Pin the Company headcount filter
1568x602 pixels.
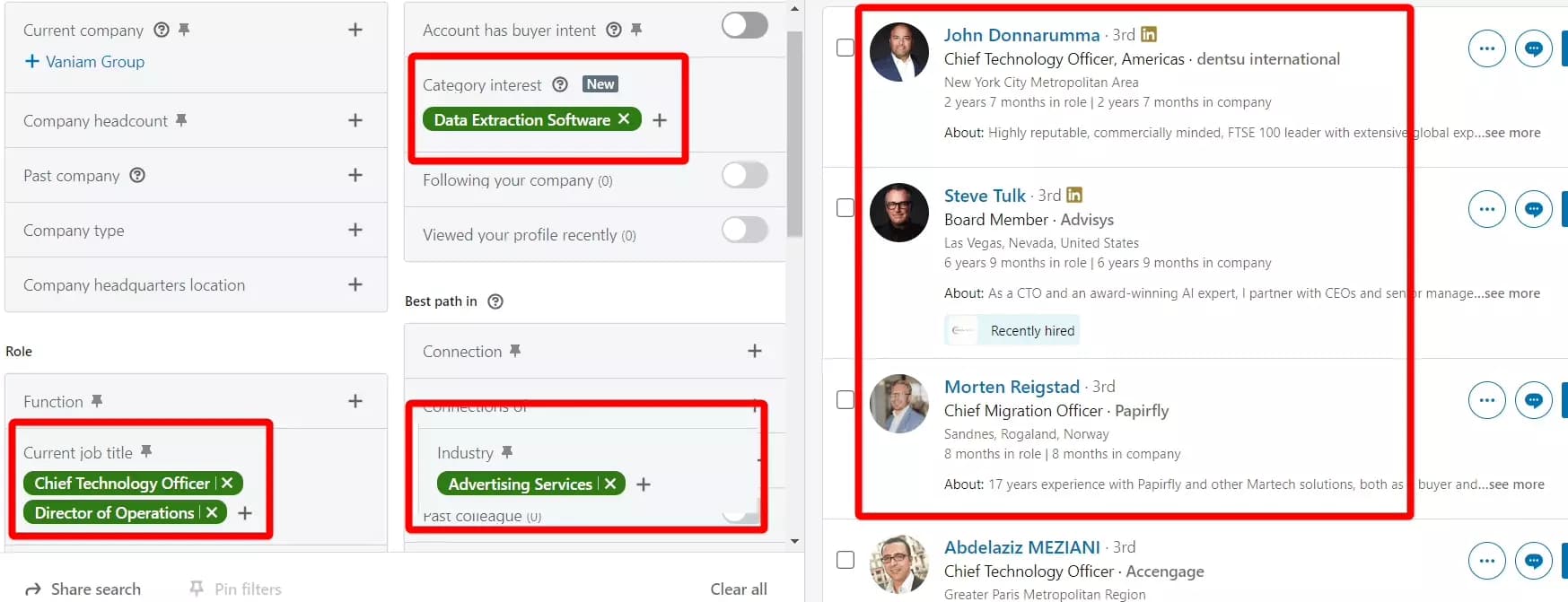(181, 120)
